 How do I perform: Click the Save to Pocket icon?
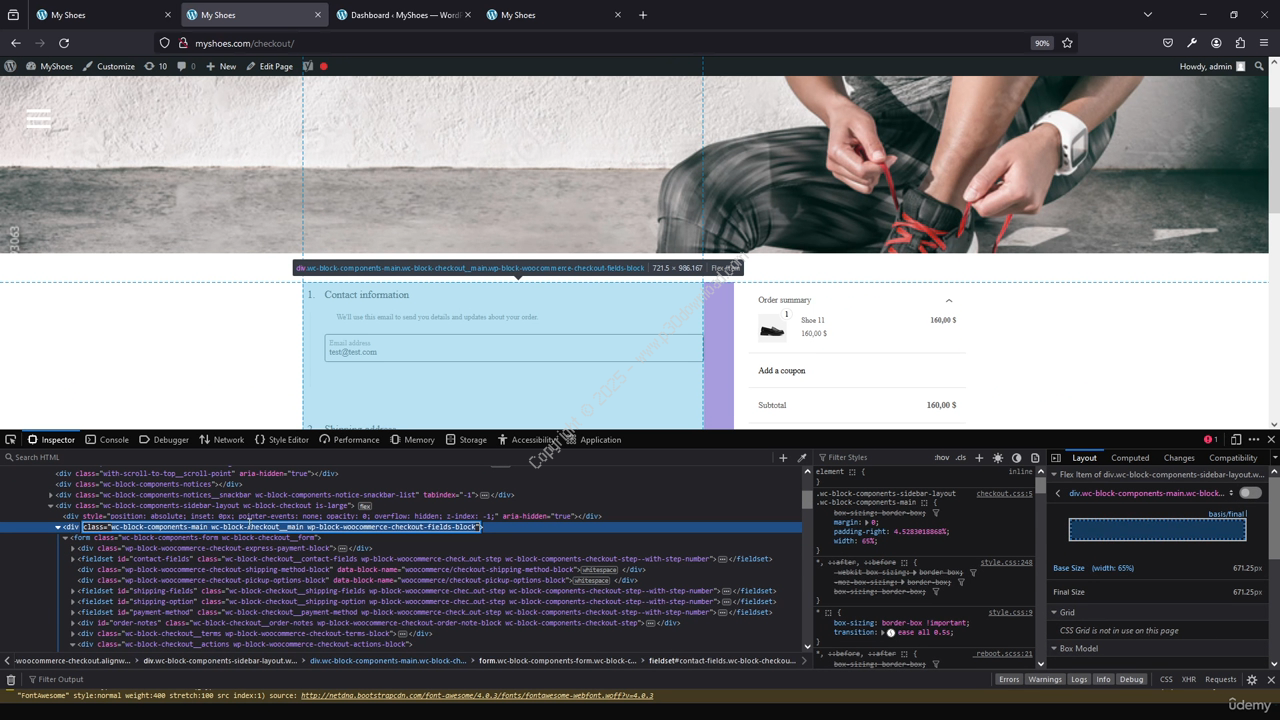tap(1167, 43)
